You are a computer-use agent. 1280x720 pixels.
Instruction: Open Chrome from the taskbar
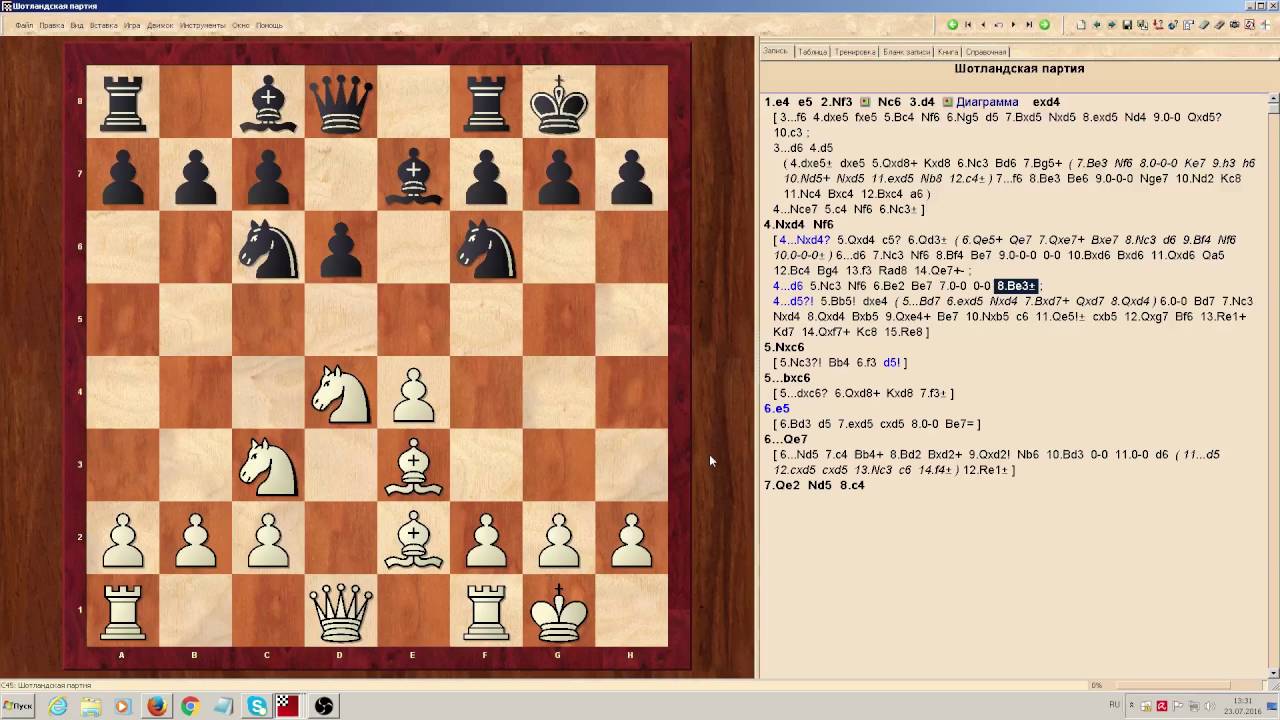coord(189,706)
